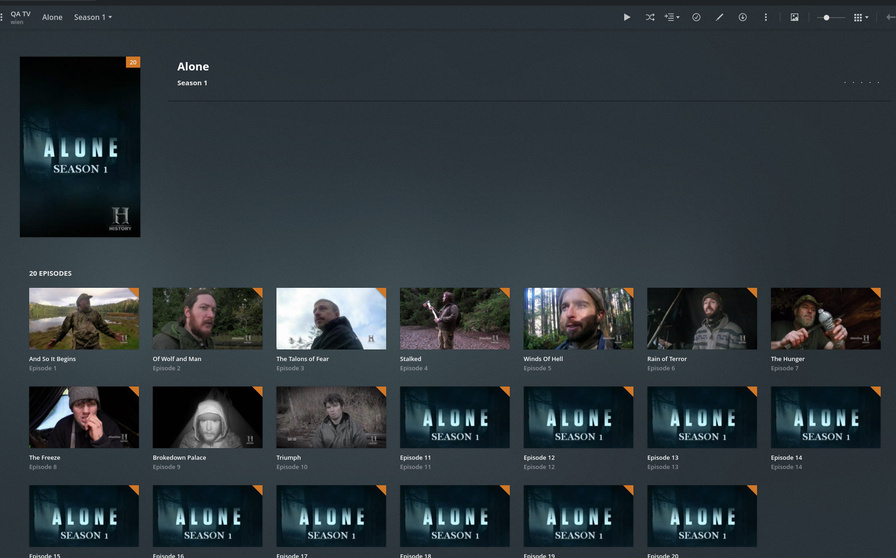The image size is (896, 558).
Task: Open the Rain of Terror thumbnail
Action: [x=702, y=318]
